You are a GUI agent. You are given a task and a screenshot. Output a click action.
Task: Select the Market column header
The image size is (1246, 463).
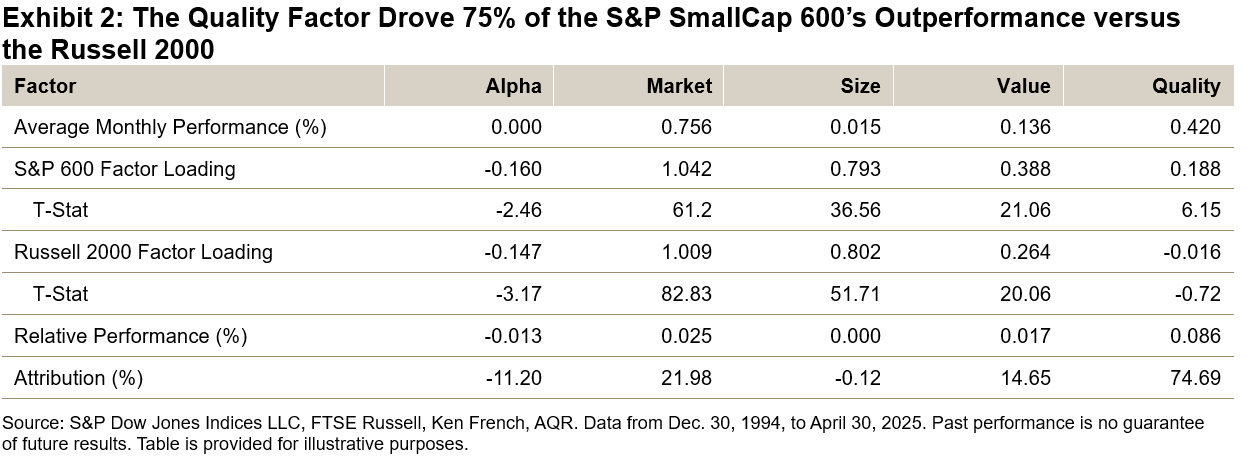(679, 86)
